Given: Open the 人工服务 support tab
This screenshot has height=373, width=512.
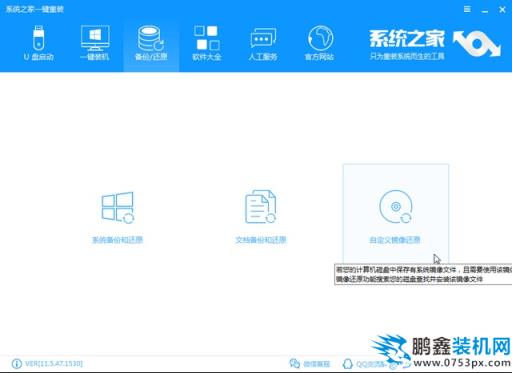Looking at the screenshot, I should click(x=263, y=43).
